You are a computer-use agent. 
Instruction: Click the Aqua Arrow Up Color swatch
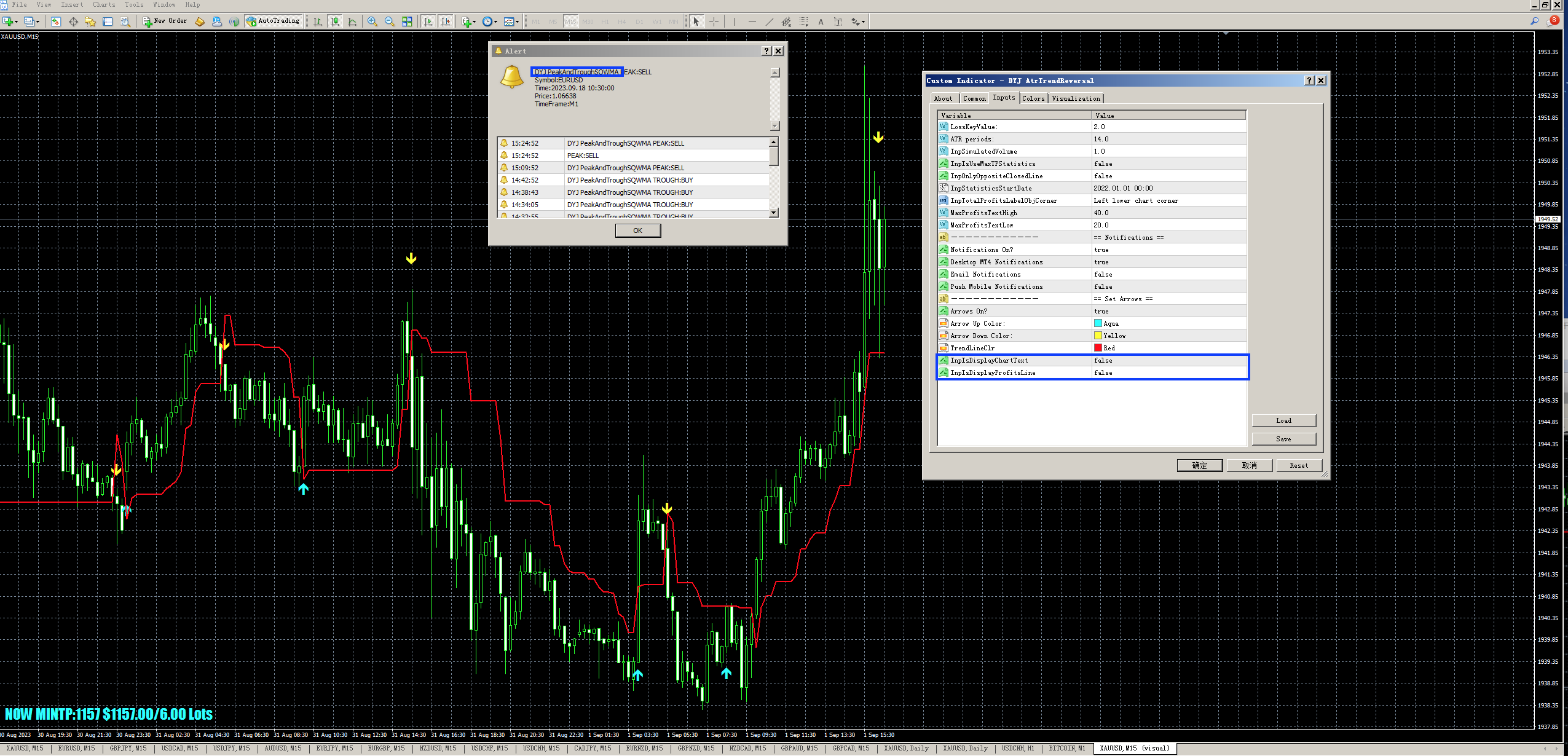pyautogui.click(x=1098, y=323)
